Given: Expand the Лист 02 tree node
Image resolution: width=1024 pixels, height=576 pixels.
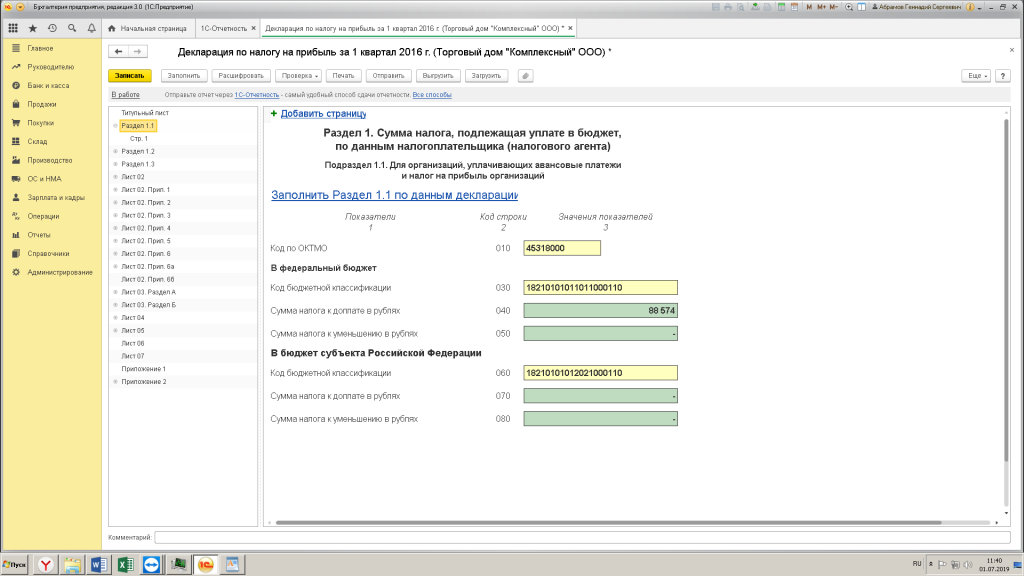Looking at the screenshot, I should coord(116,177).
